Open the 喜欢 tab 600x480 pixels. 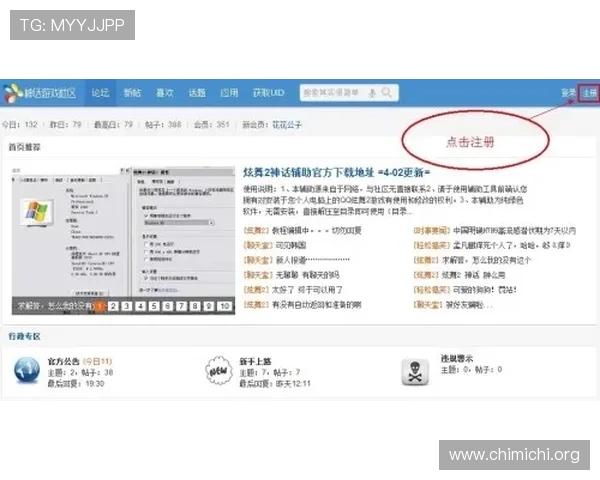tap(165, 93)
